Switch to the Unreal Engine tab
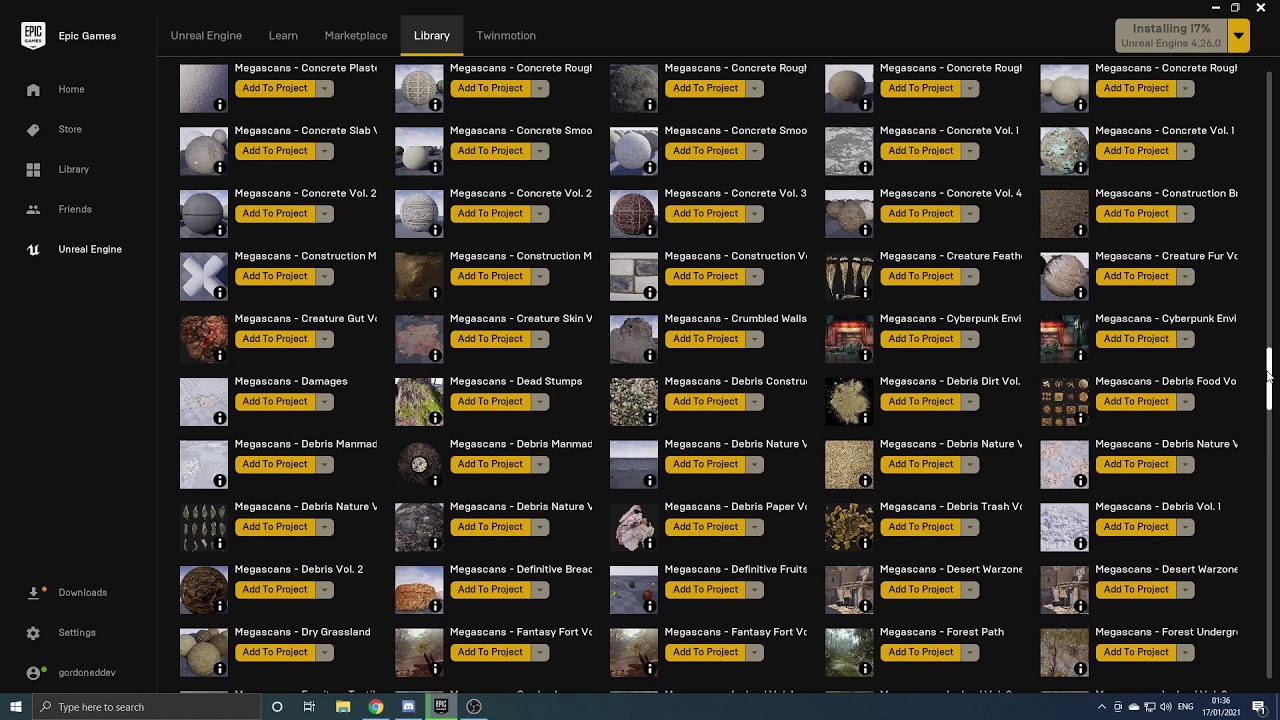The image size is (1280, 720). coord(206,35)
